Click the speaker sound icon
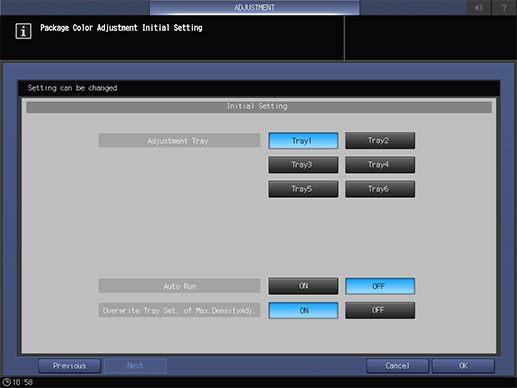This screenshot has width=517, height=388. (479, 7)
